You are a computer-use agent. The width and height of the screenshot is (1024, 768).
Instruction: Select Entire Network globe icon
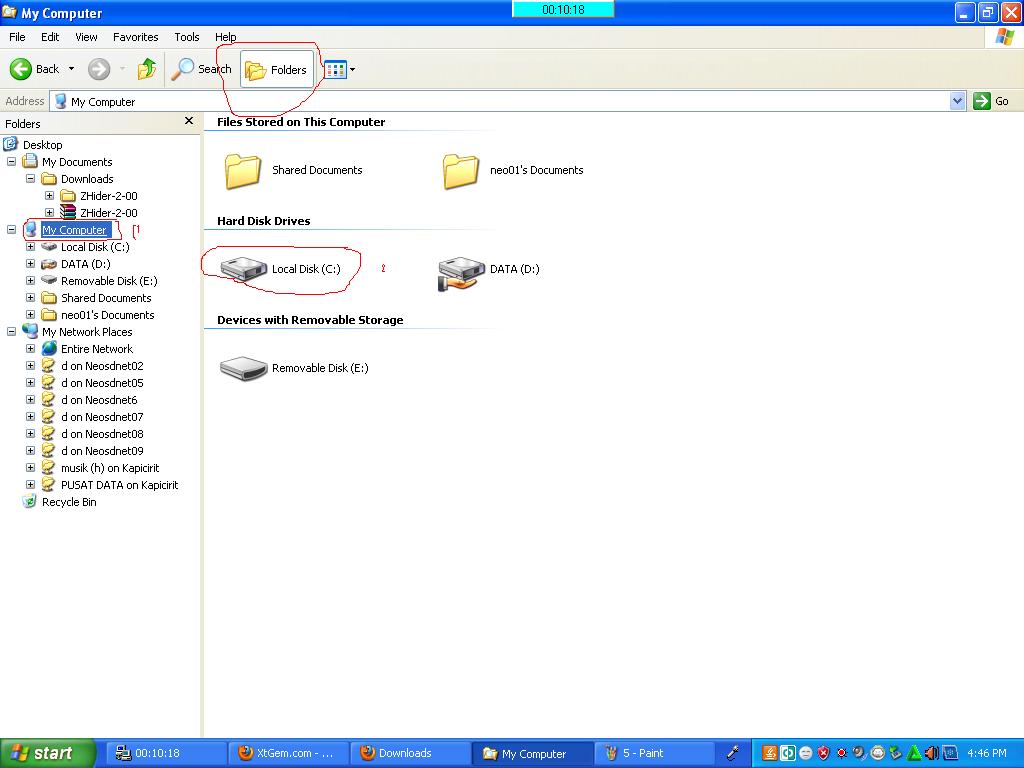click(x=49, y=349)
